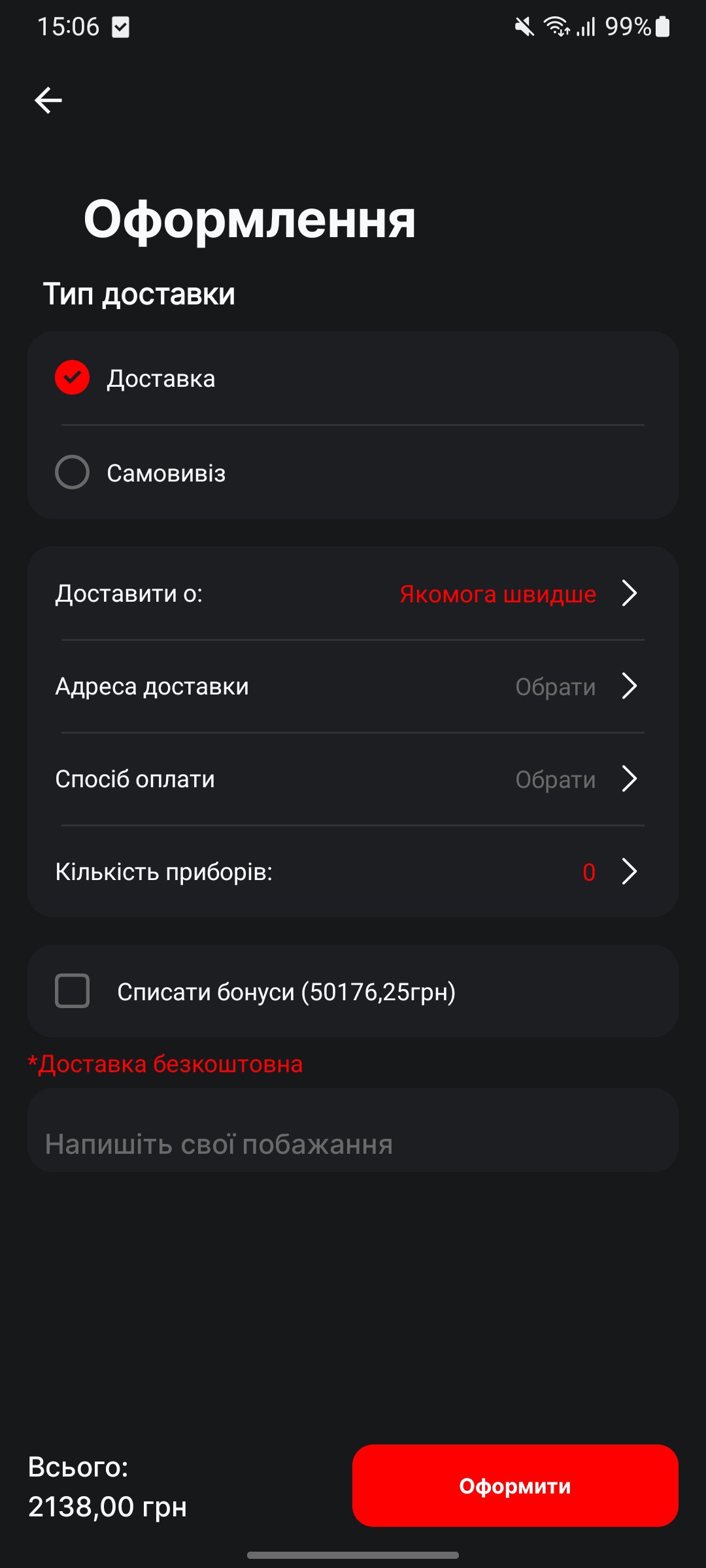The height and width of the screenshot is (1568, 706).
Task: Tap the cutlery count value 0
Action: tap(588, 872)
